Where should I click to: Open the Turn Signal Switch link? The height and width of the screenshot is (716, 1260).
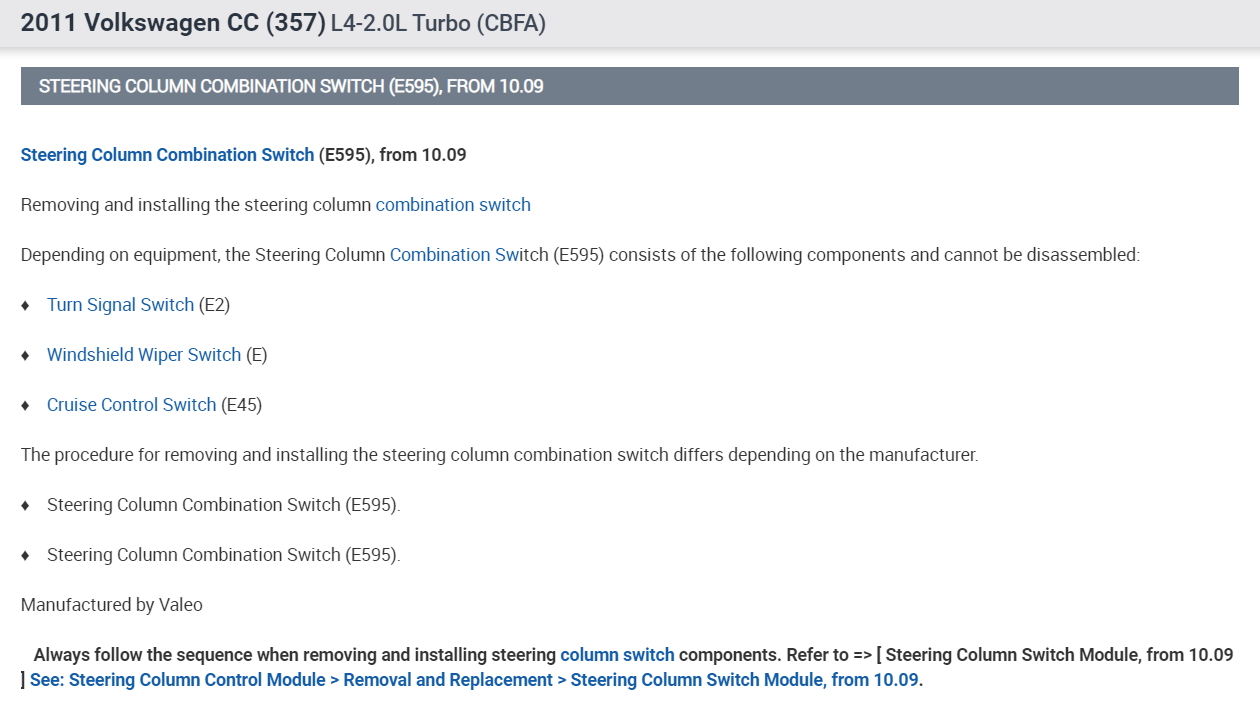(120, 305)
